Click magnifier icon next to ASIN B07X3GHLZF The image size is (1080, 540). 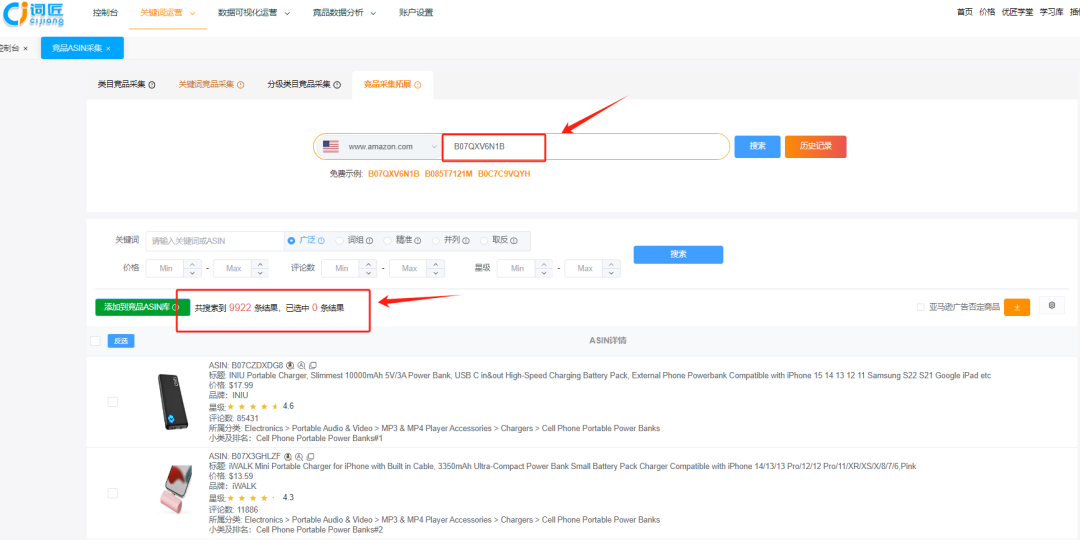(299, 456)
